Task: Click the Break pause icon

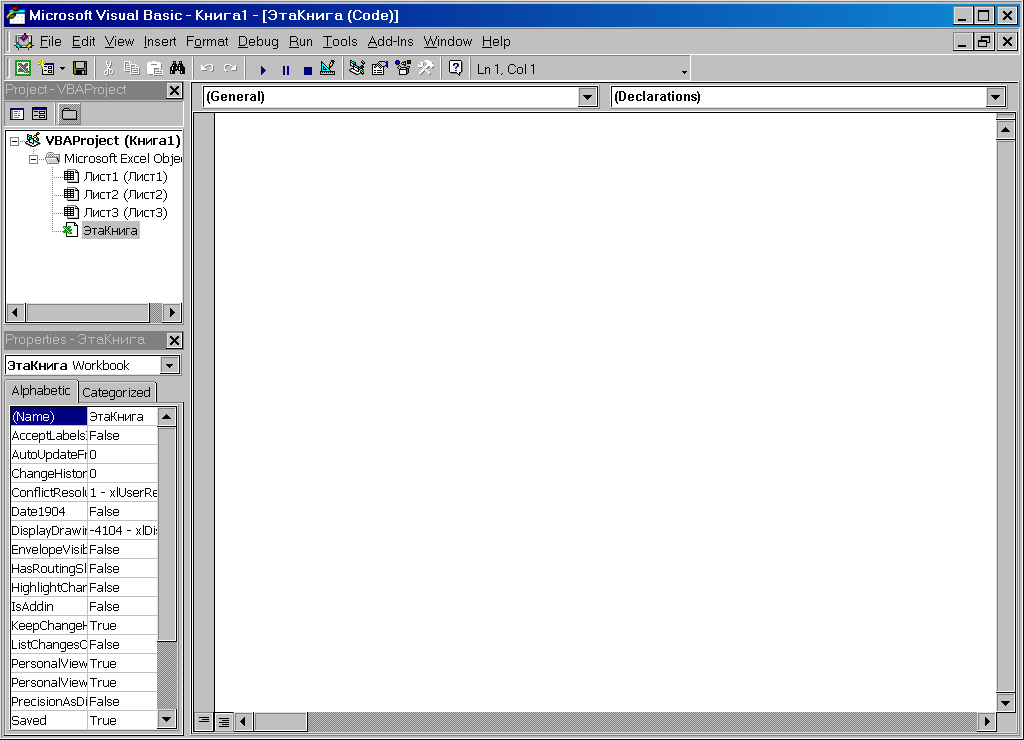Action: point(285,69)
